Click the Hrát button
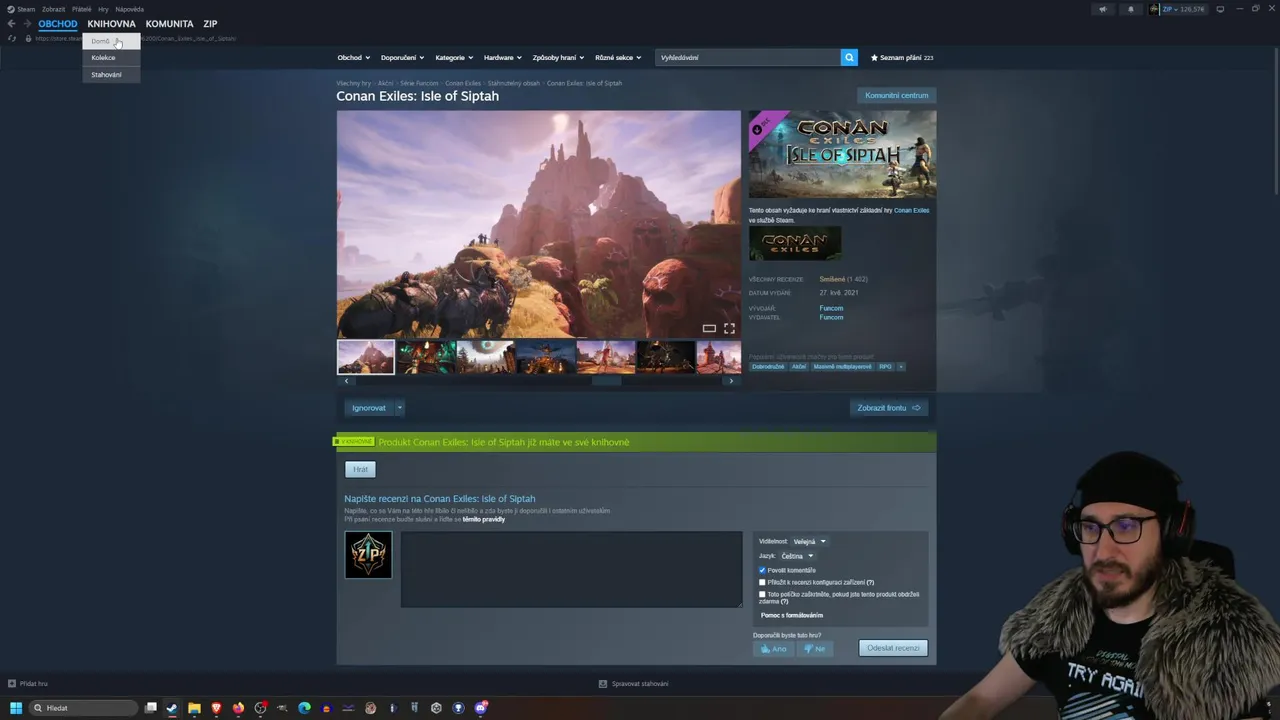The width and height of the screenshot is (1280, 720). (361, 469)
